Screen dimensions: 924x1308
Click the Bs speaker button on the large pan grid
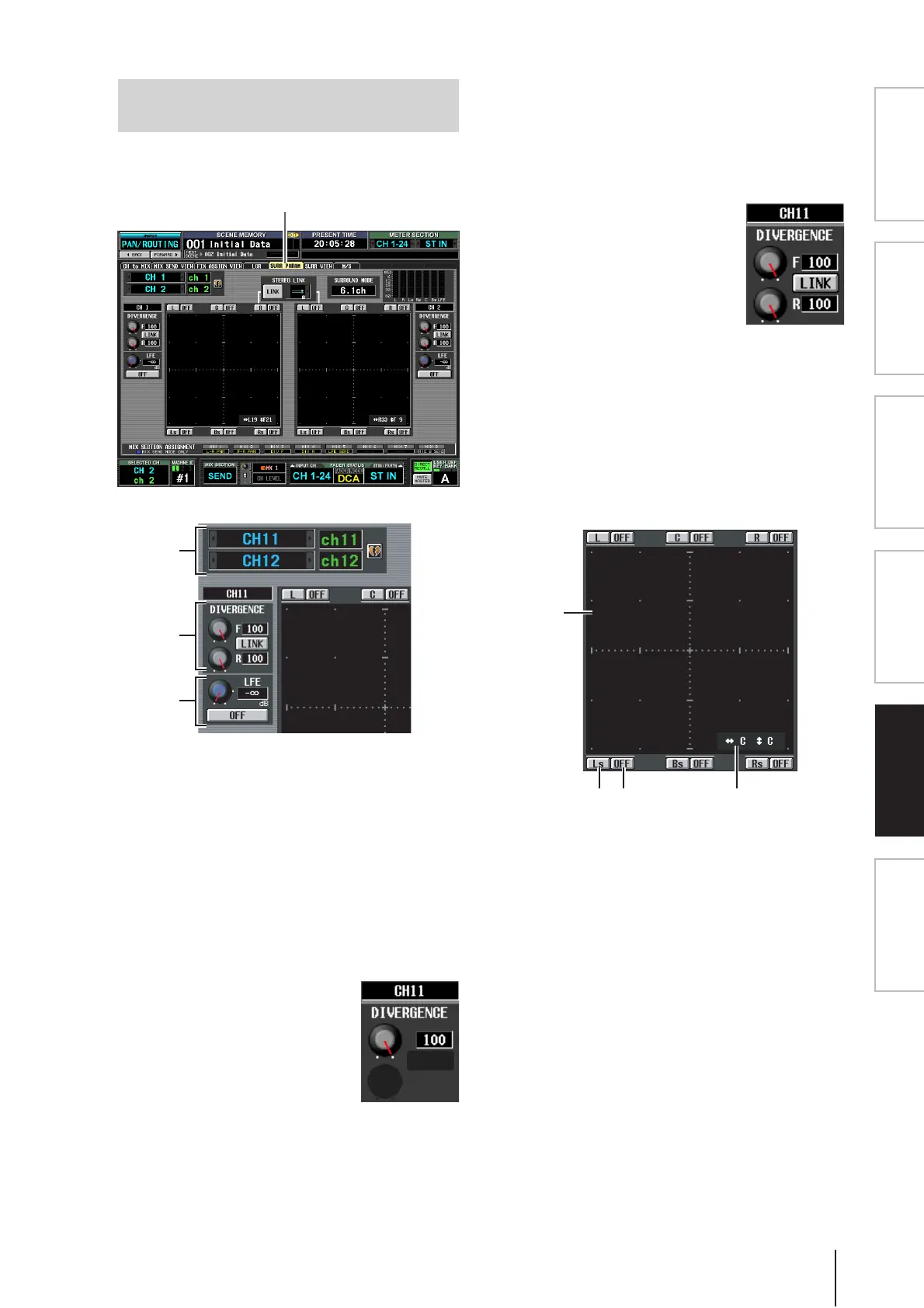677,764
